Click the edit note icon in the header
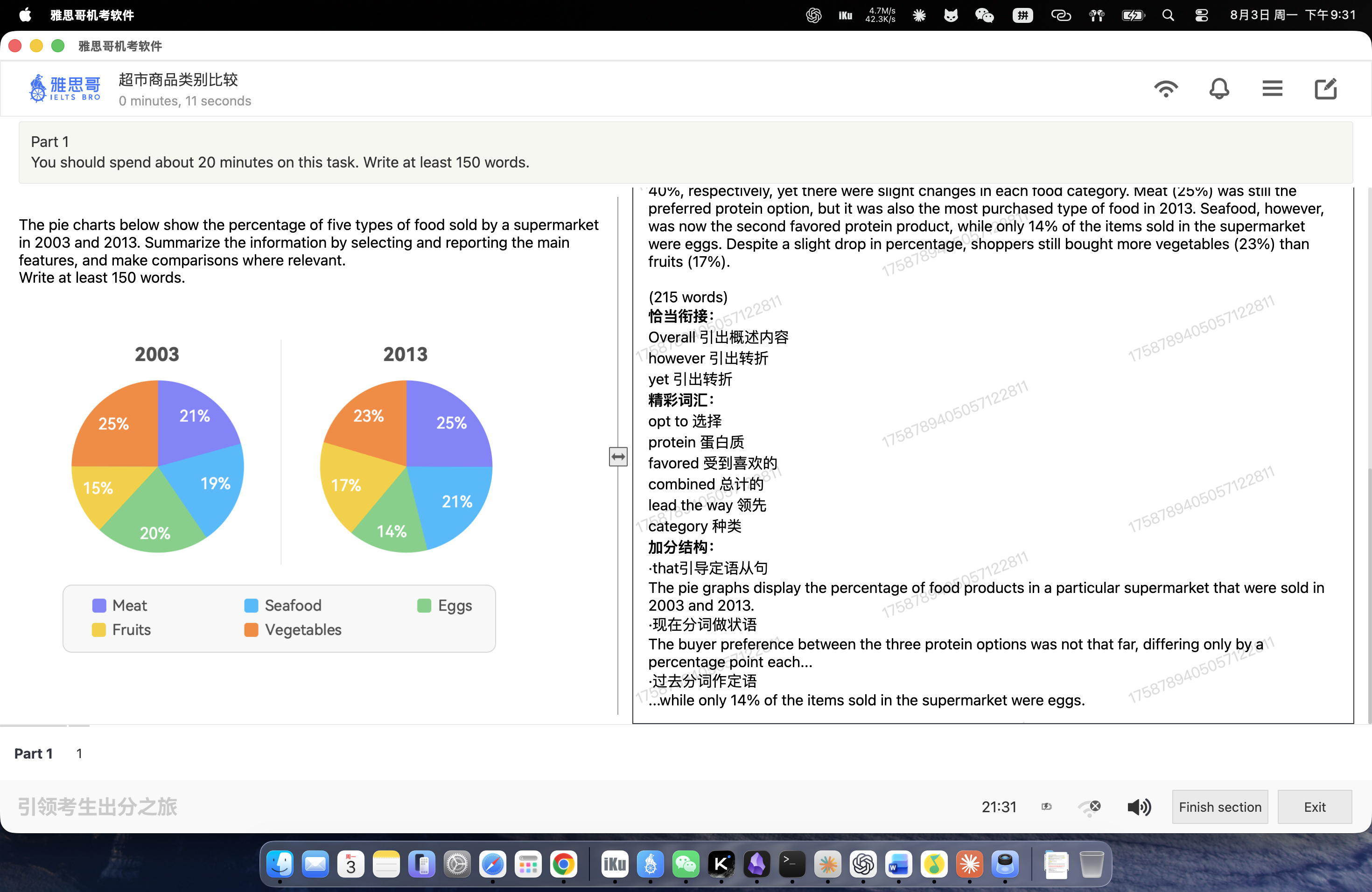The width and height of the screenshot is (1372, 892). pos(1325,89)
